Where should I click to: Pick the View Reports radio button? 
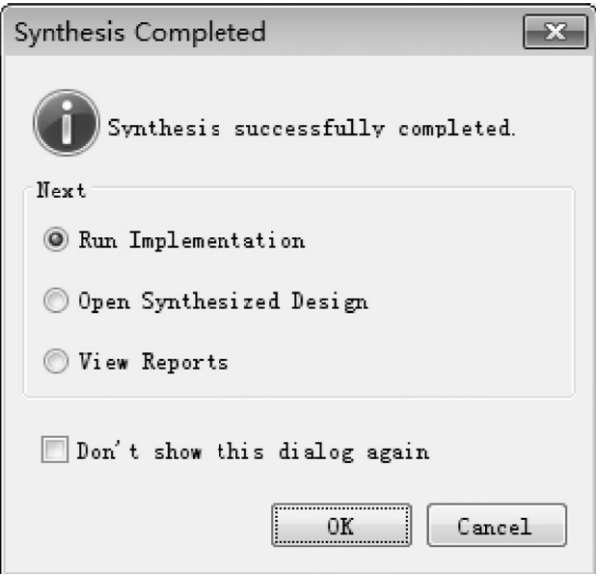pos(57,361)
